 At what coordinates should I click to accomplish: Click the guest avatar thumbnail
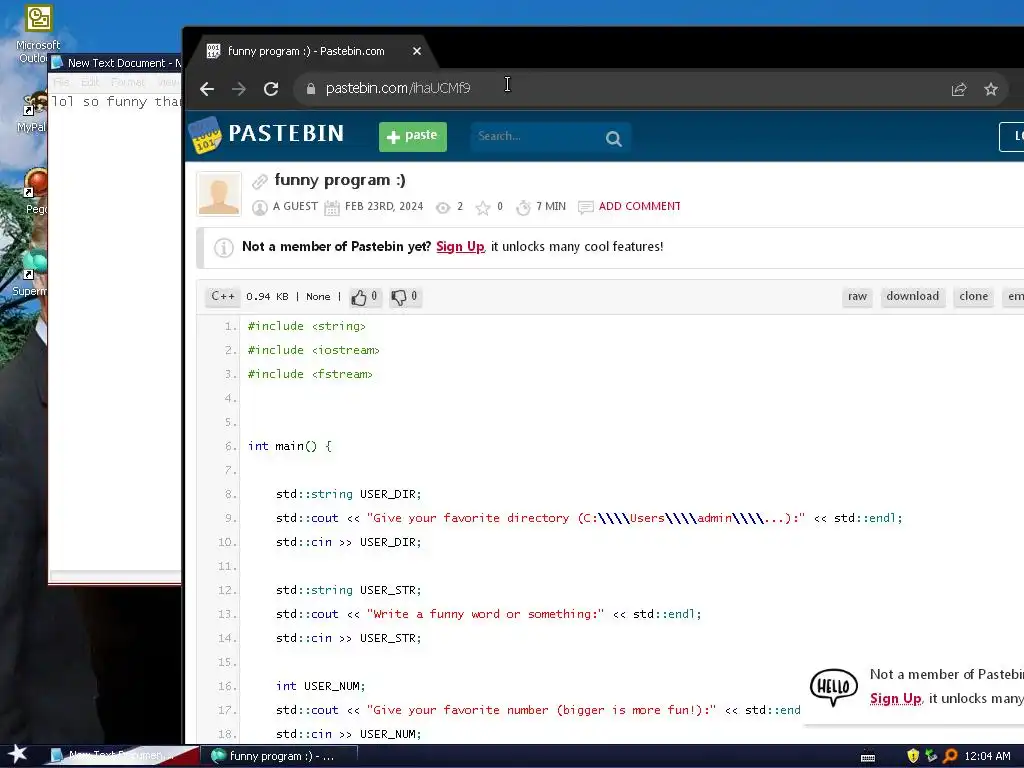point(219,194)
